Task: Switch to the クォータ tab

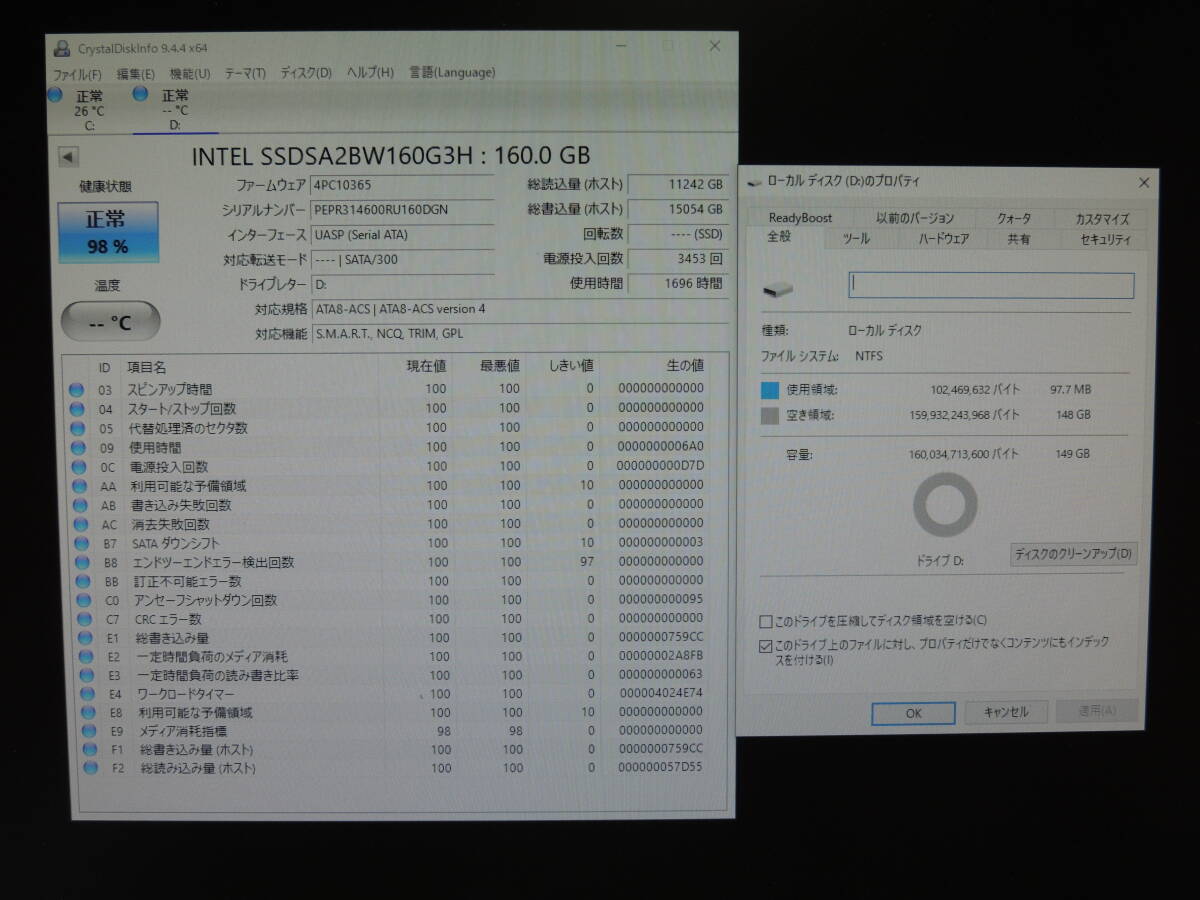Action: 1014,218
